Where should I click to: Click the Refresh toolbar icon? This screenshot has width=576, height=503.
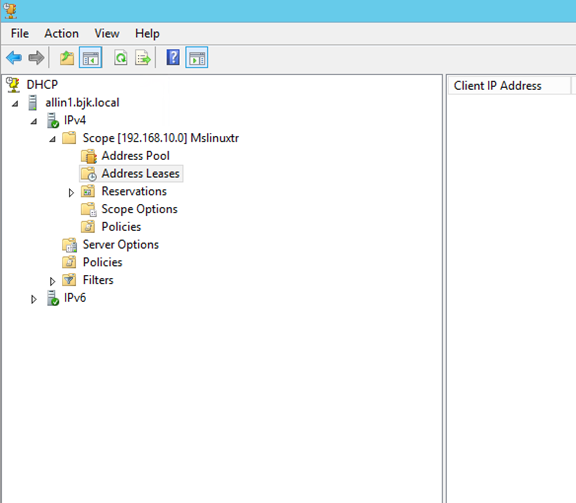click(120, 58)
